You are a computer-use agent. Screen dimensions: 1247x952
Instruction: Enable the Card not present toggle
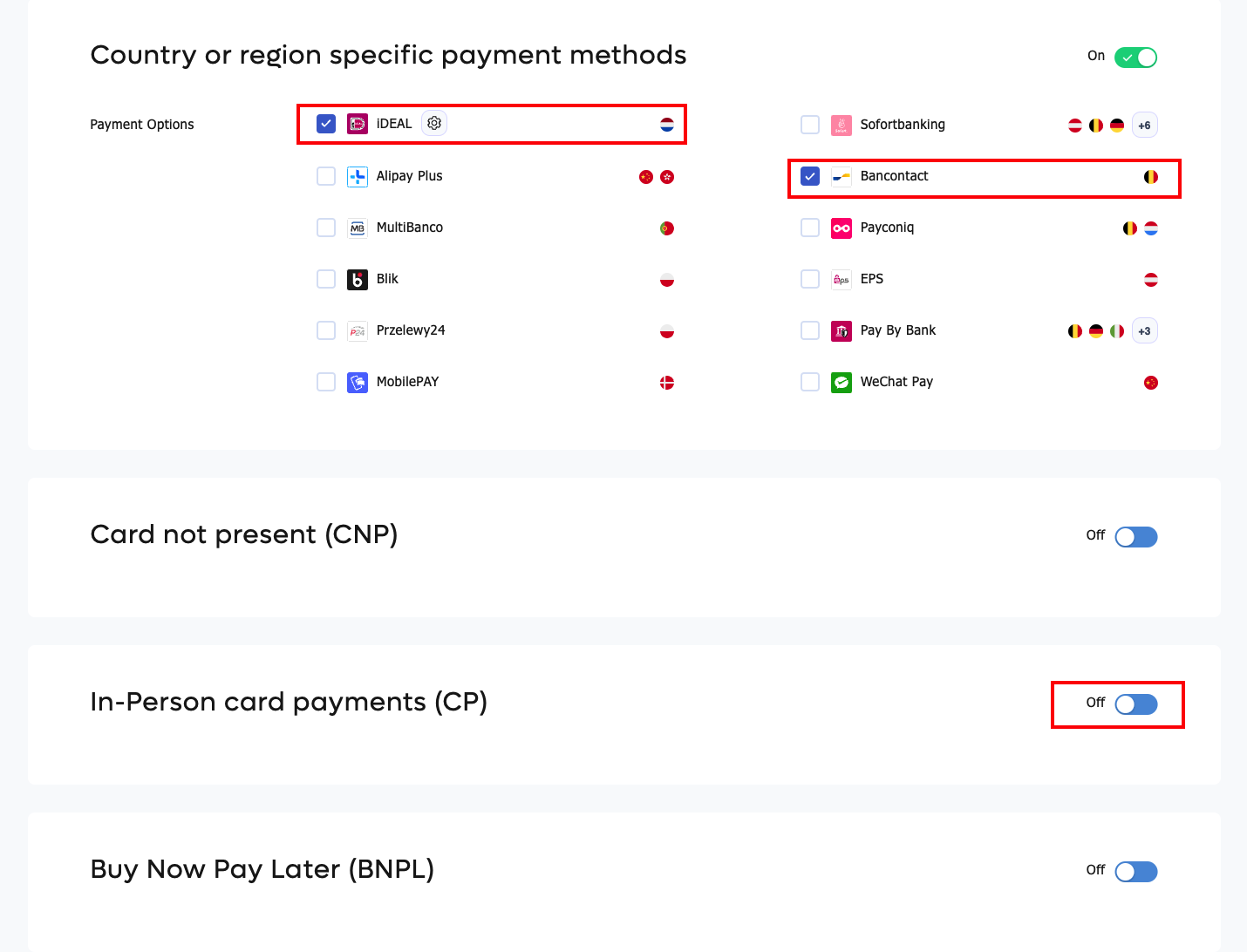tap(1135, 537)
